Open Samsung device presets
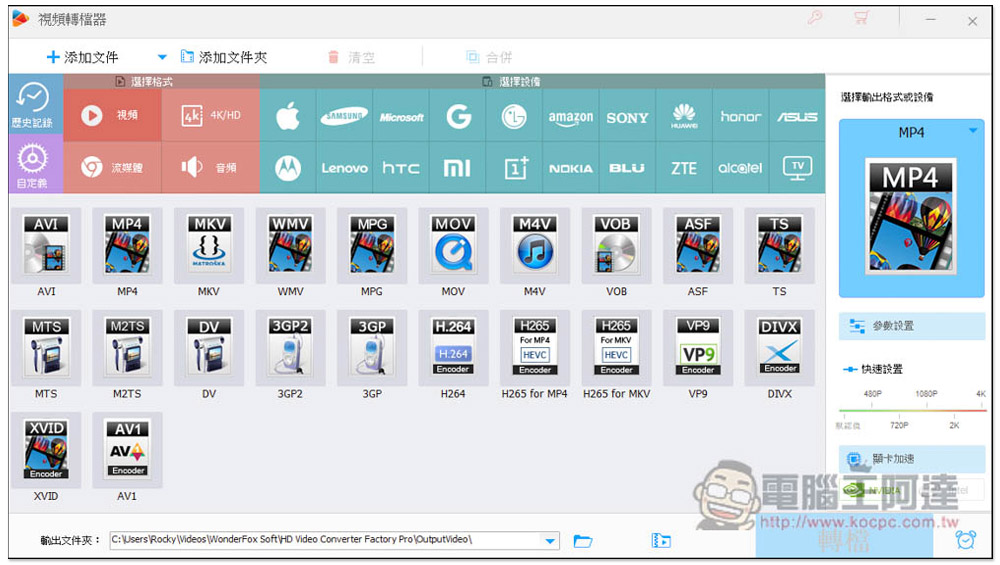Screen dimensions: 1000x565 [x=344, y=116]
